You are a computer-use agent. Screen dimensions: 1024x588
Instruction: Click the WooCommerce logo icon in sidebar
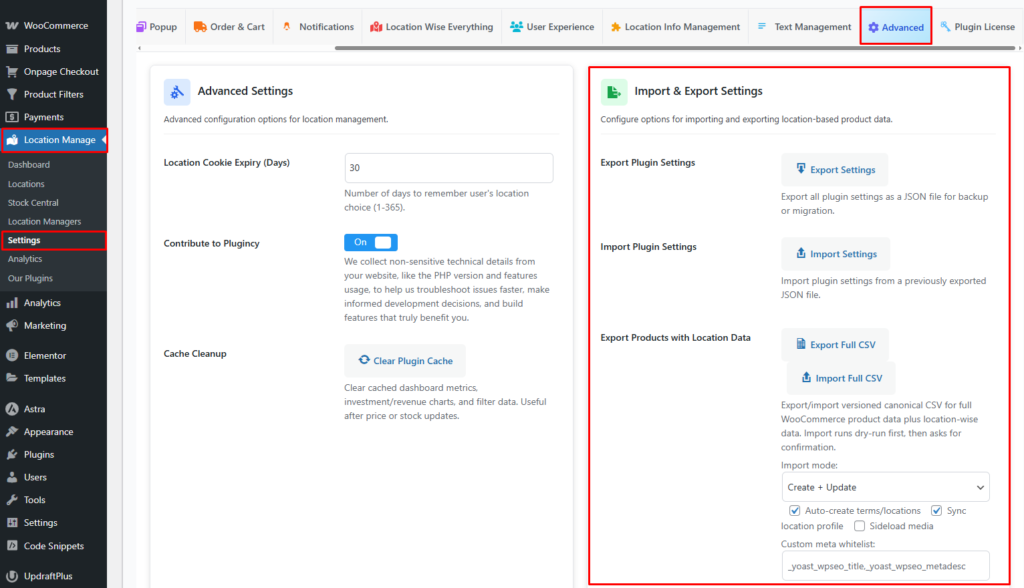click(12, 26)
